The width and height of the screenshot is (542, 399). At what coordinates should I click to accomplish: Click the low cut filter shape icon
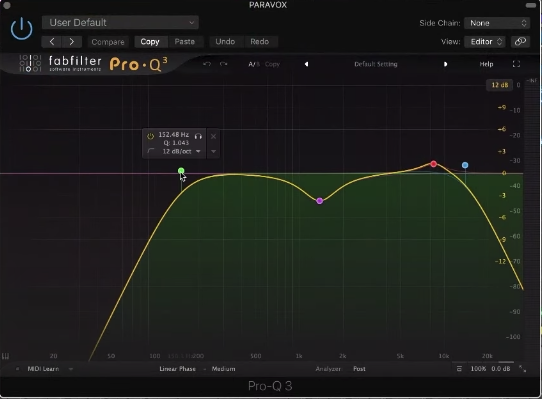click(150, 151)
